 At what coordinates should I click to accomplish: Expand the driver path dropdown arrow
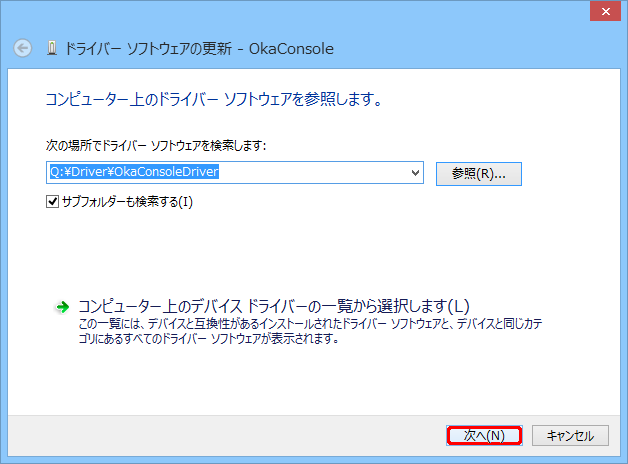[x=415, y=173]
